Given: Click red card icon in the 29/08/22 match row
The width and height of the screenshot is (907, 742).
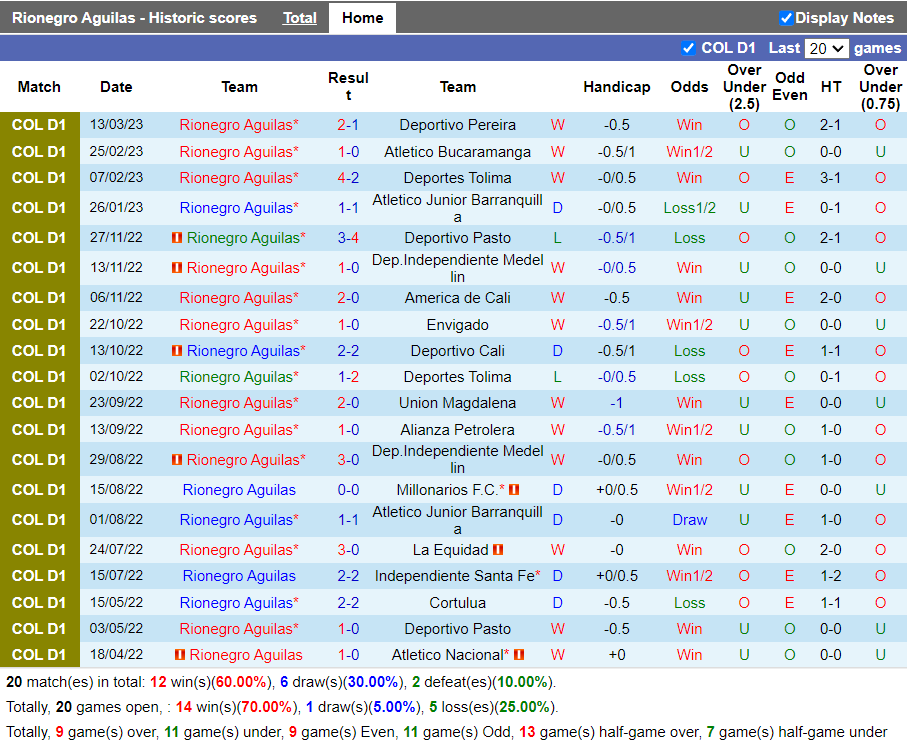Looking at the screenshot, I should [177, 460].
